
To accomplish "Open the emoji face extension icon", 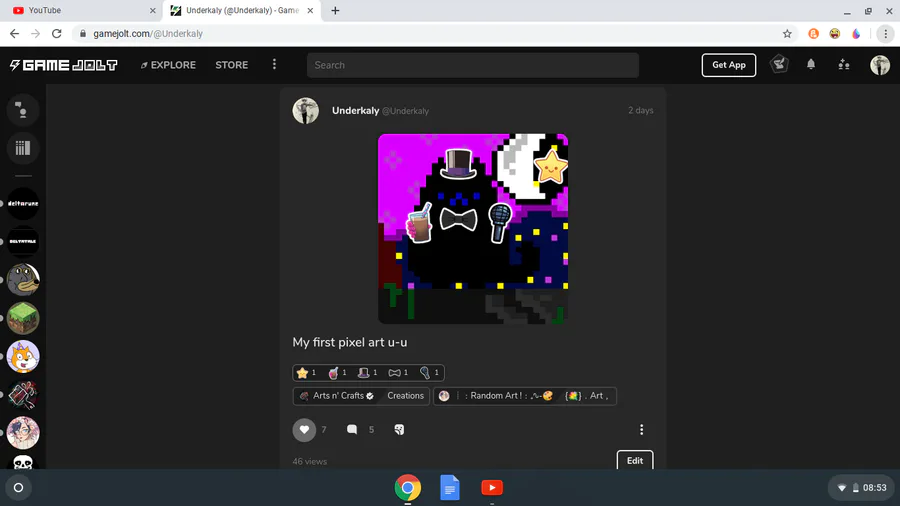I will pyautogui.click(x=835, y=34).
